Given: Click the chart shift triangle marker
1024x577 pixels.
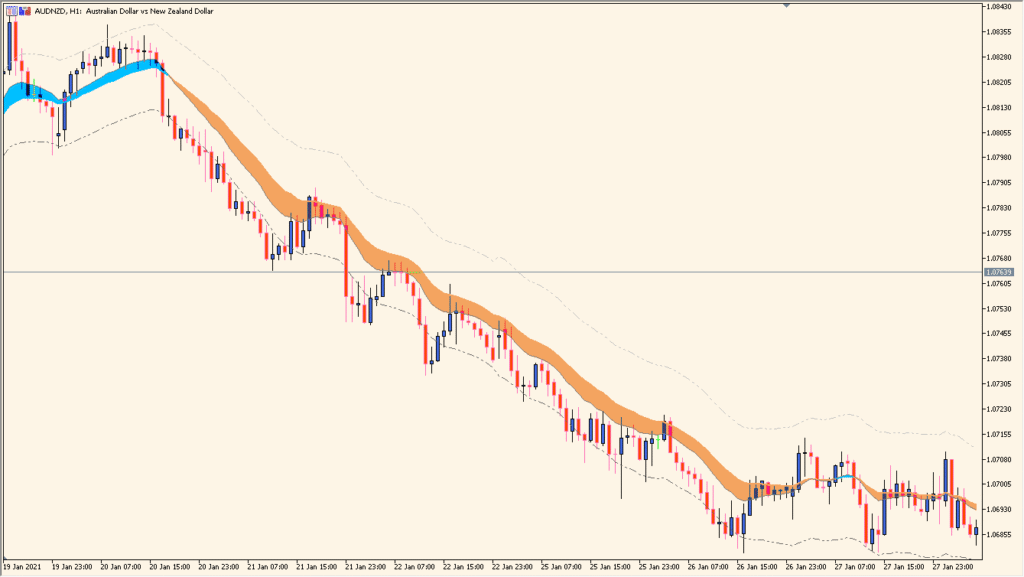Looking at the screenshot, I should click(786, 5).
